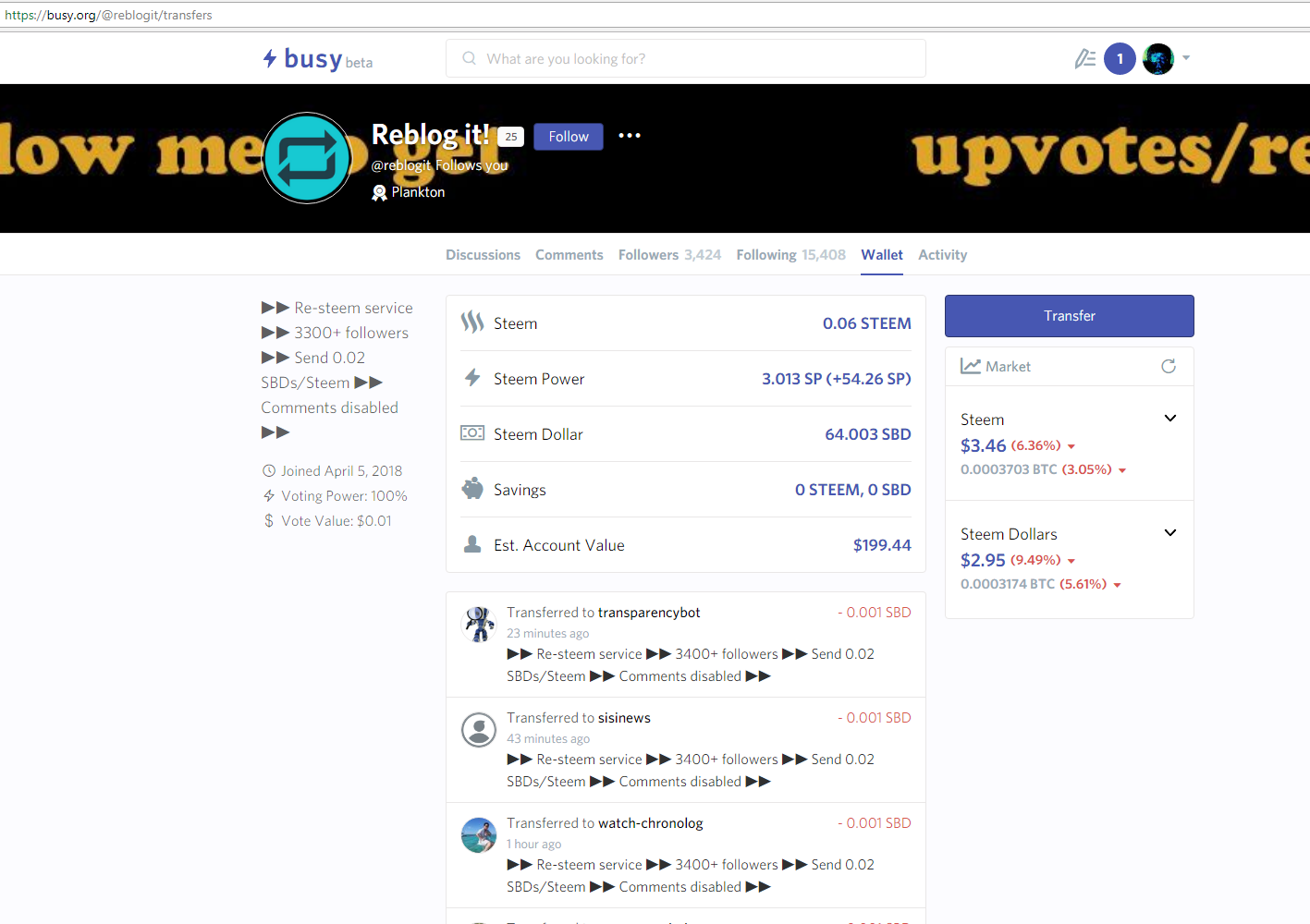The width and height of the screenshot is (1310, 924).
Task: Click the Voting Power bolt icon
Action: point(269,495)
